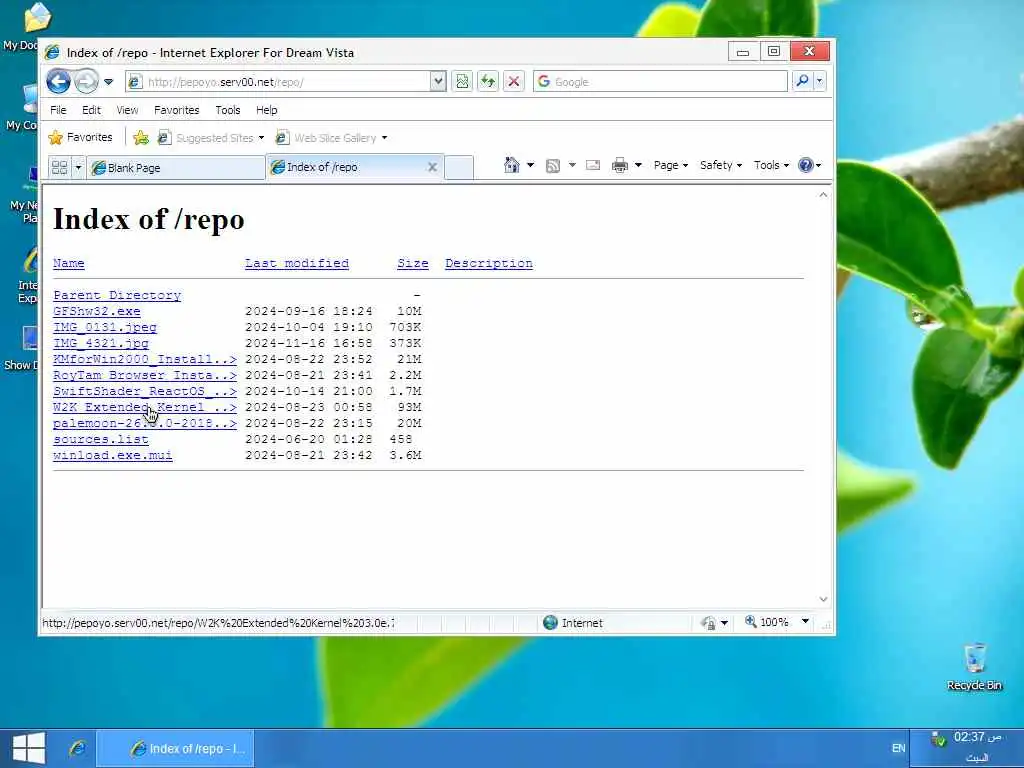This screenshot has width=1024, height=768.
Task: Open the Favorites star button
Action: pos(80,137)
